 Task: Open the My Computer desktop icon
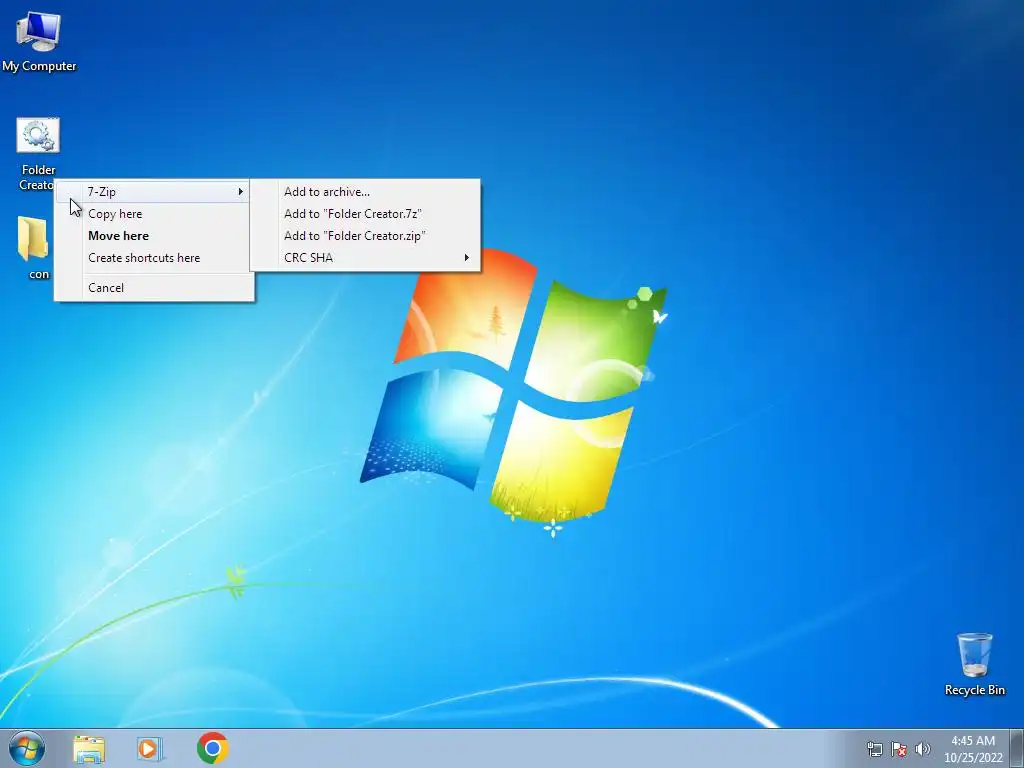39,41
